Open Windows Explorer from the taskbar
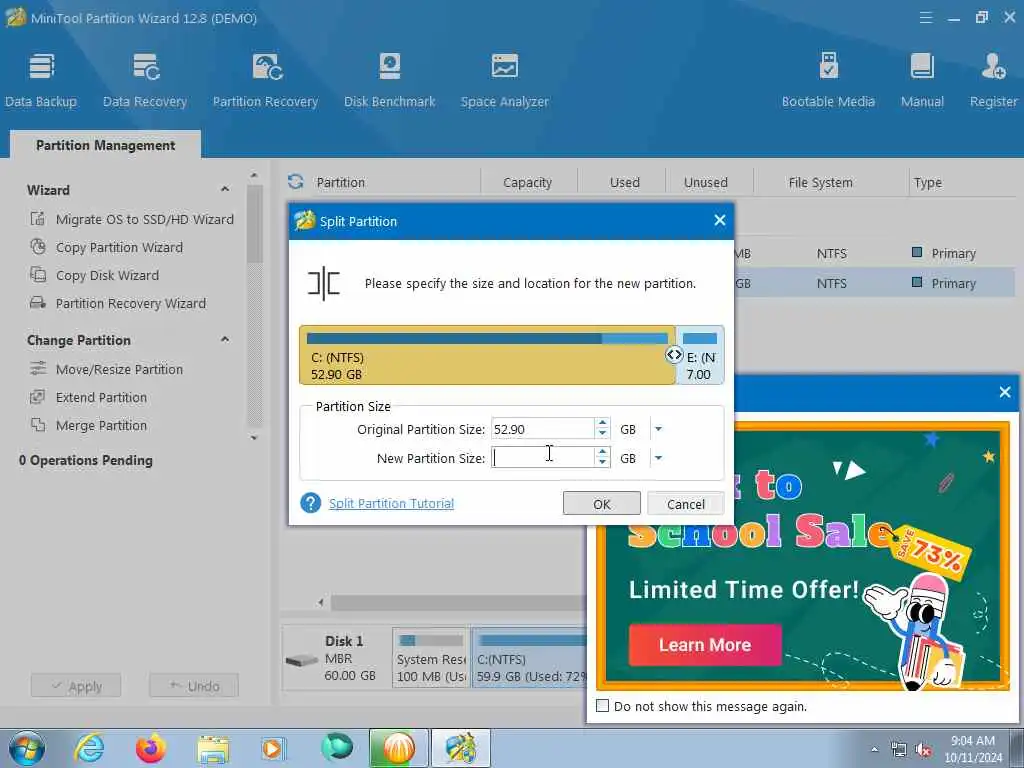 coord(213,748)
